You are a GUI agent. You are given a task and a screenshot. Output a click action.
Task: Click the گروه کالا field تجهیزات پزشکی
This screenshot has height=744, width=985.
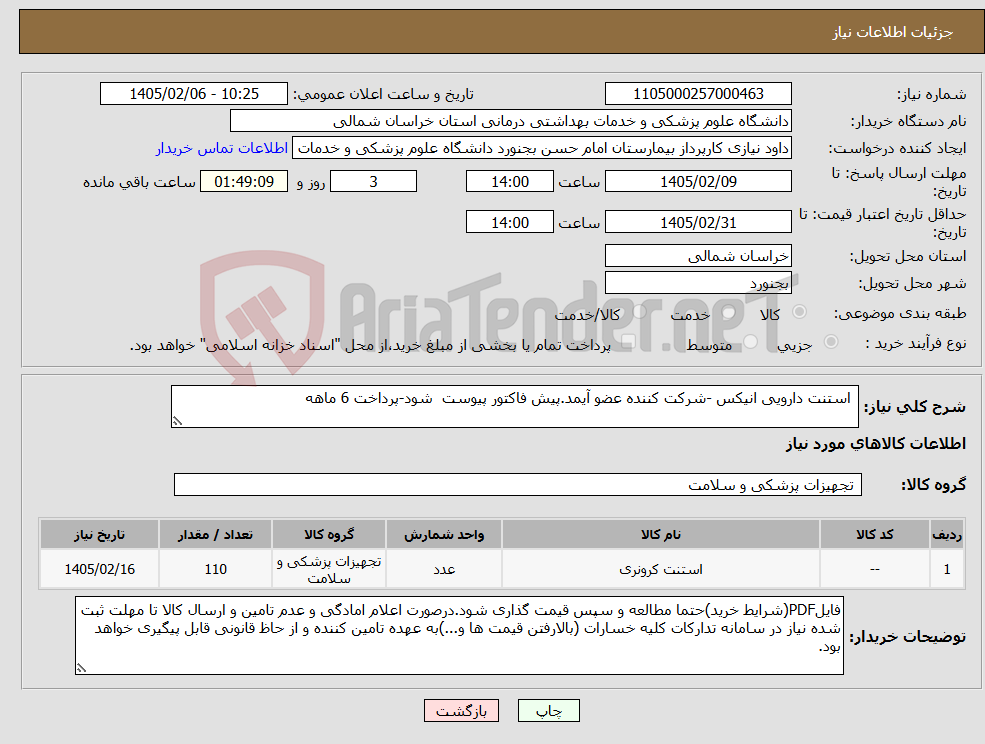[x=518, y=484]
